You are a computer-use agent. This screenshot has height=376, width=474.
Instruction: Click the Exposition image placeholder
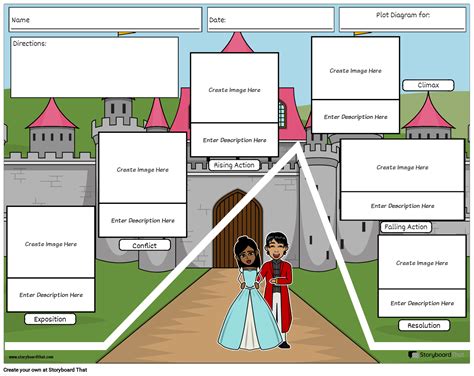pyautogui.click(x=51, y=242)
